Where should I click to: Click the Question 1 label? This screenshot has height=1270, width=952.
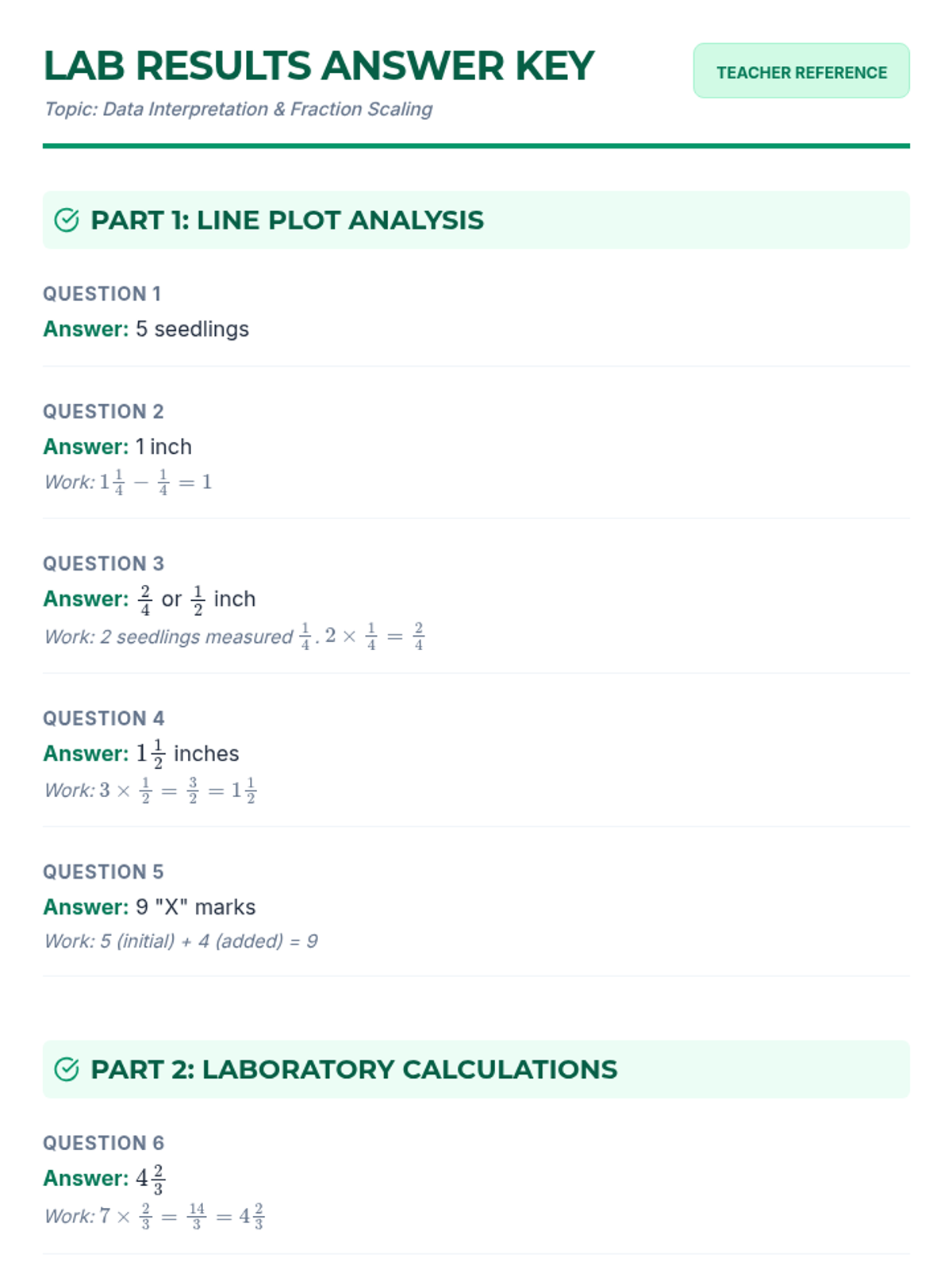click(102, 294)
